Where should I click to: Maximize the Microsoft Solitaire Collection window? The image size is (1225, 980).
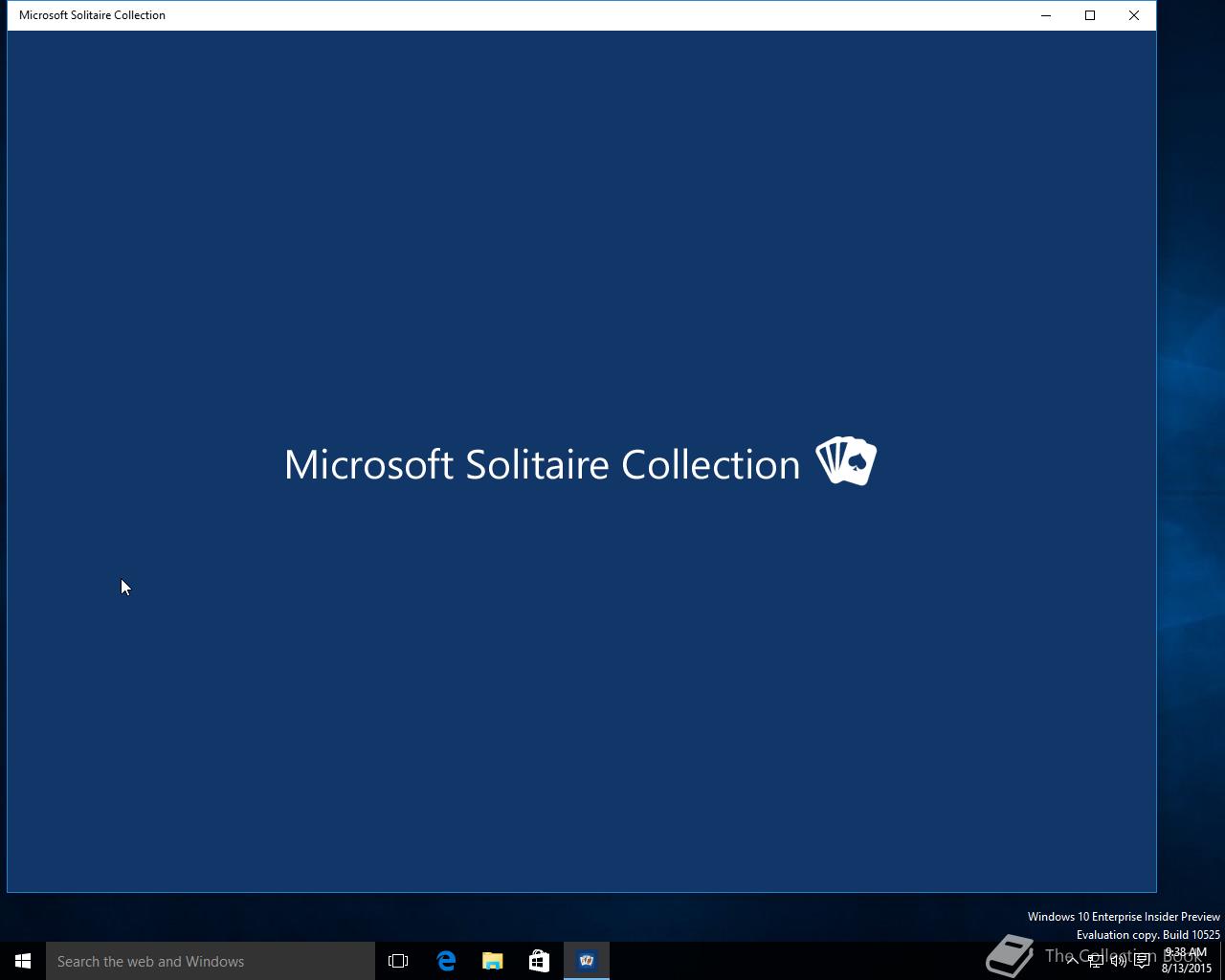click(x=1090, y=15)
